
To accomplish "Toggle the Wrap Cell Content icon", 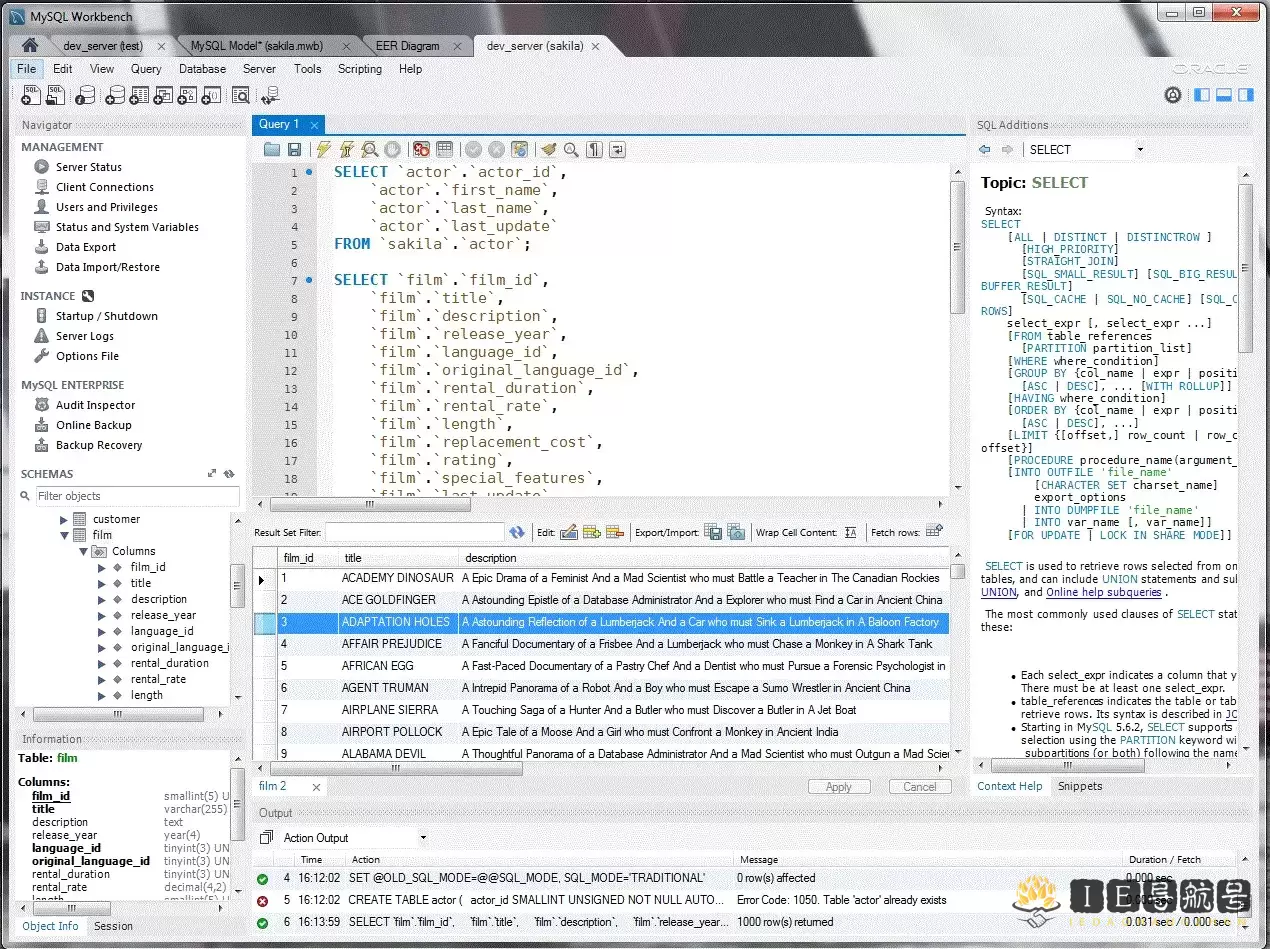I will [x=851, y=532].
